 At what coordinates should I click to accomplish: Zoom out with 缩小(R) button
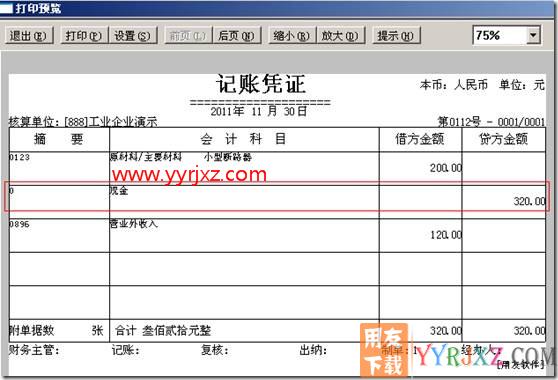[292, 35]
